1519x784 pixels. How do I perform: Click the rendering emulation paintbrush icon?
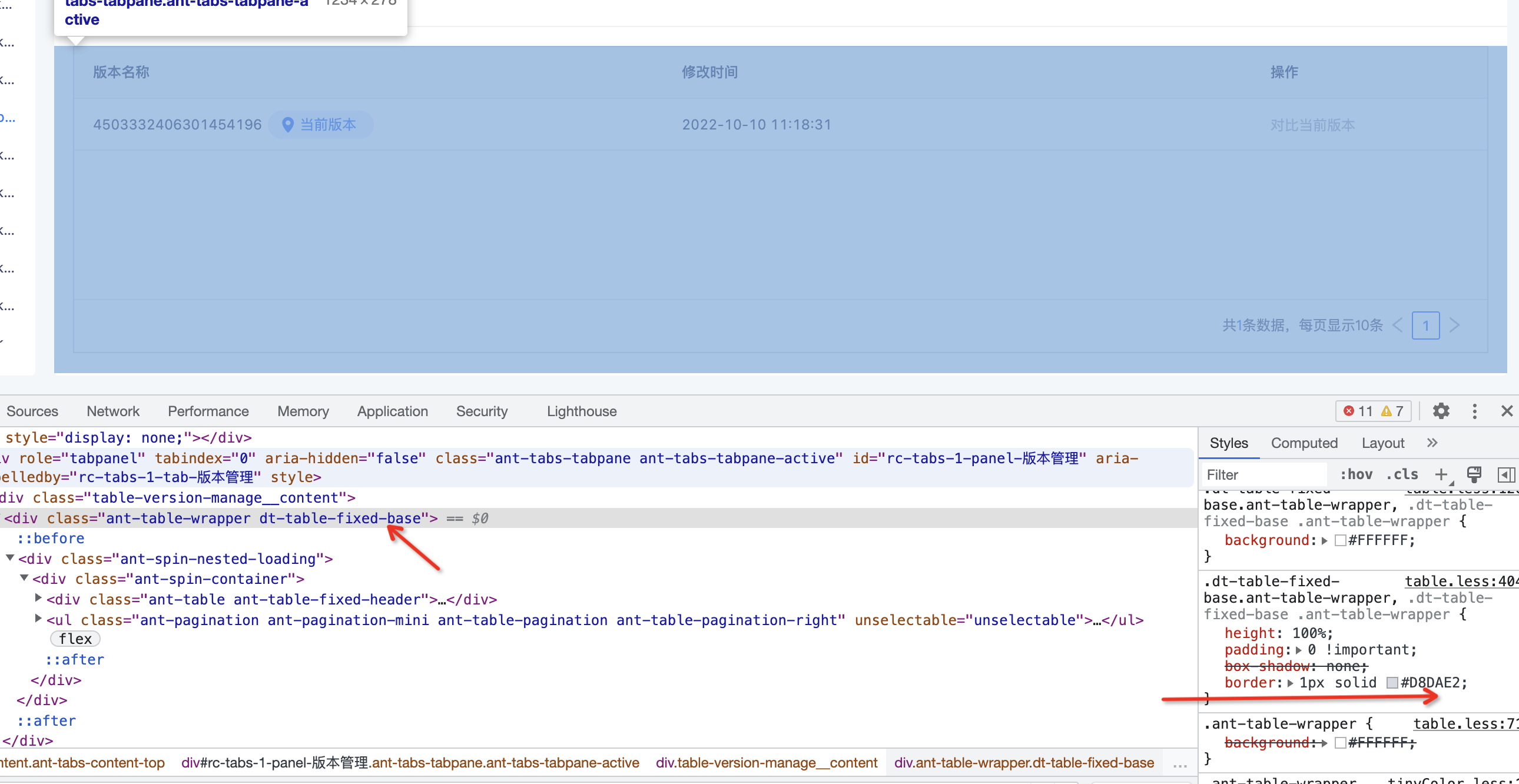[x=1475, y=474]
